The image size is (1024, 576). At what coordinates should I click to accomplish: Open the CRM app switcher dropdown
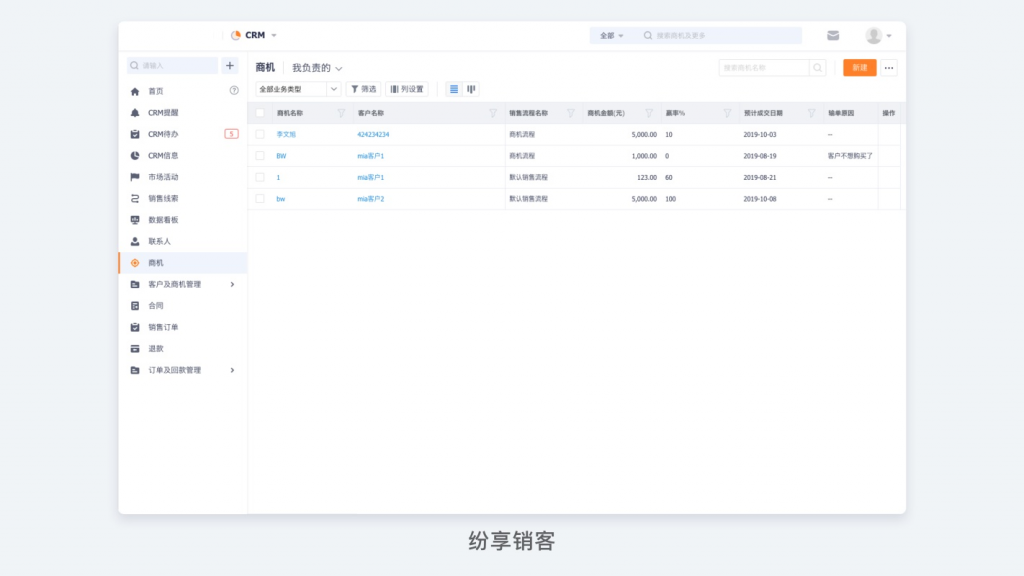274,35
